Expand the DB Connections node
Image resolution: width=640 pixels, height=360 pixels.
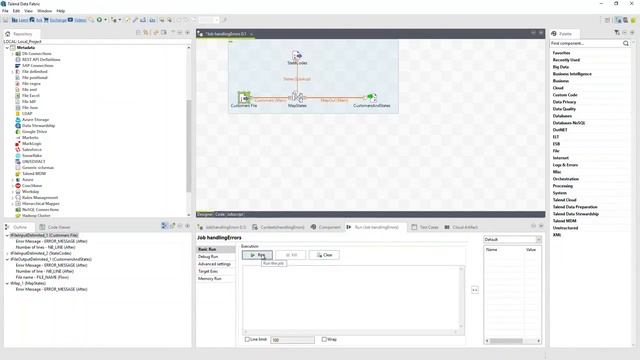(13, 53)
